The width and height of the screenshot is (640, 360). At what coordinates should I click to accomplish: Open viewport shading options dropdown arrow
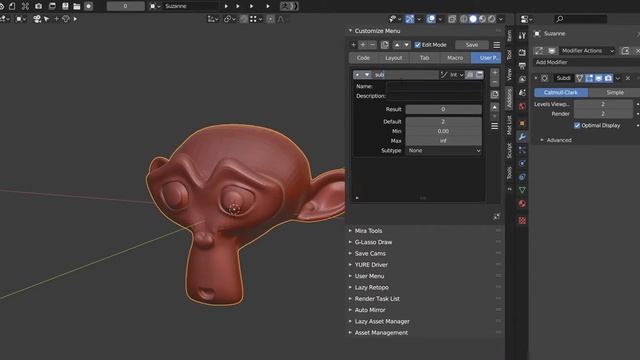coord(501,19)
